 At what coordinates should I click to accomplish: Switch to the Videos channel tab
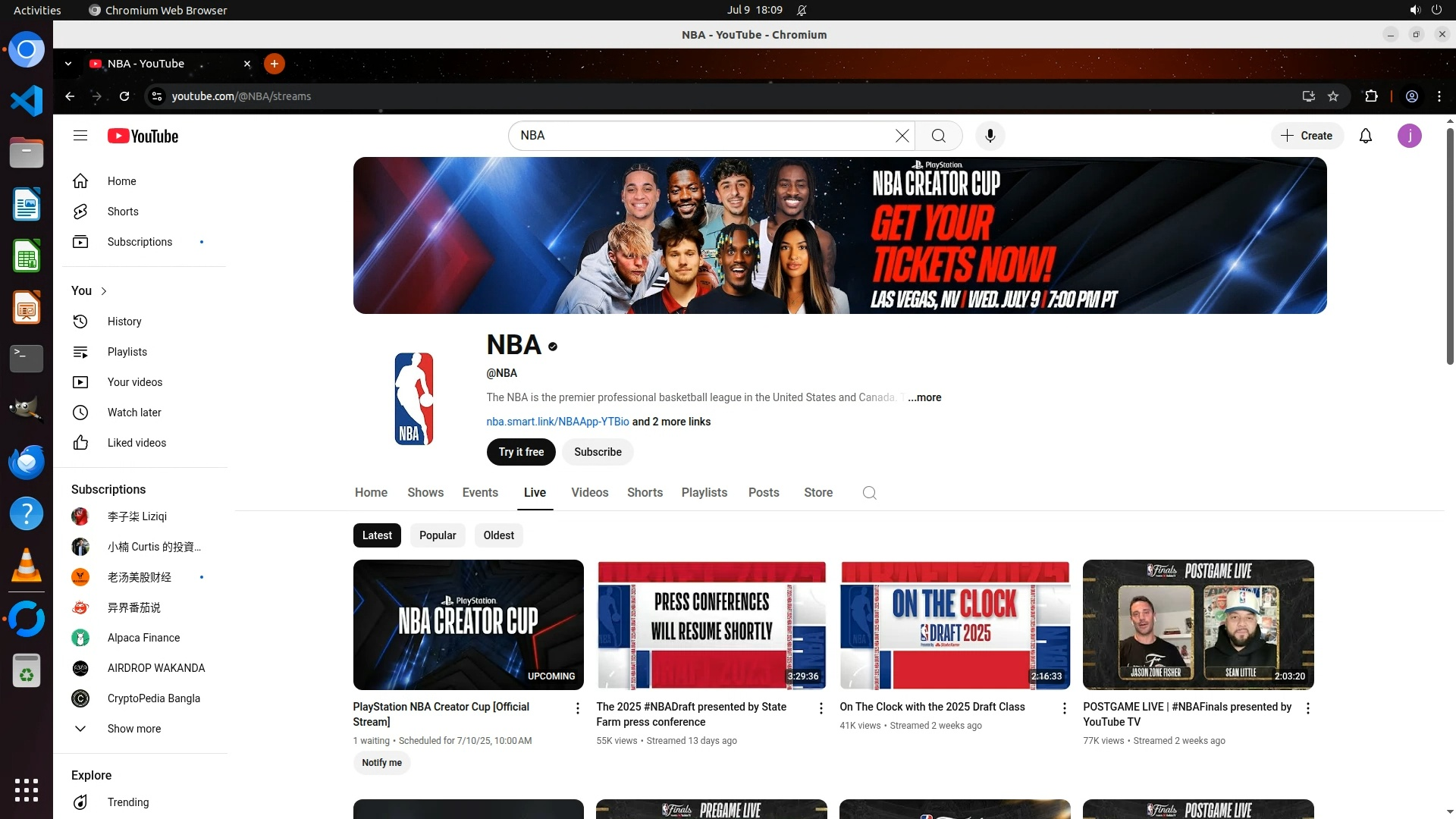pos(589,493)
